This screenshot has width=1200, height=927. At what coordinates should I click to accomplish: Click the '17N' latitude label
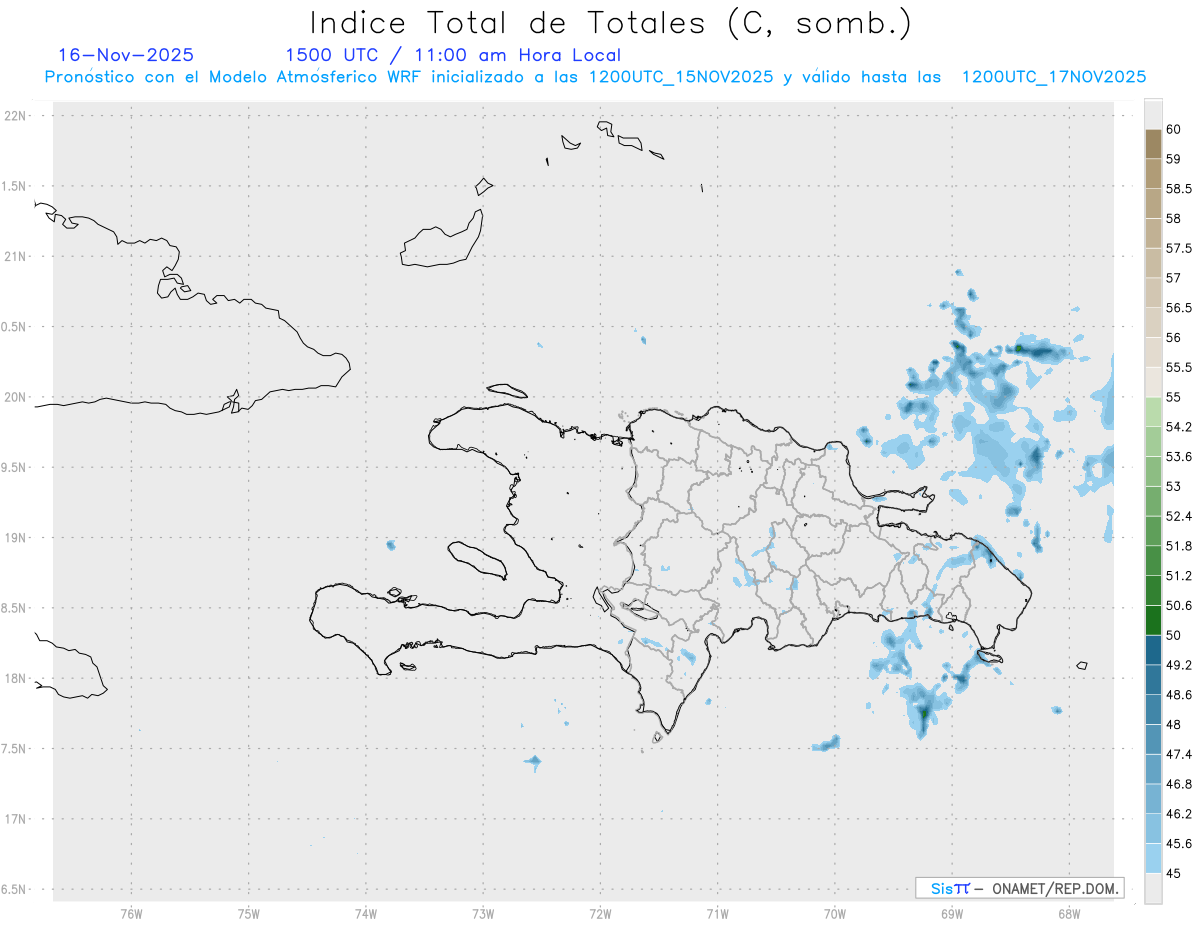(x=16, y=819)
